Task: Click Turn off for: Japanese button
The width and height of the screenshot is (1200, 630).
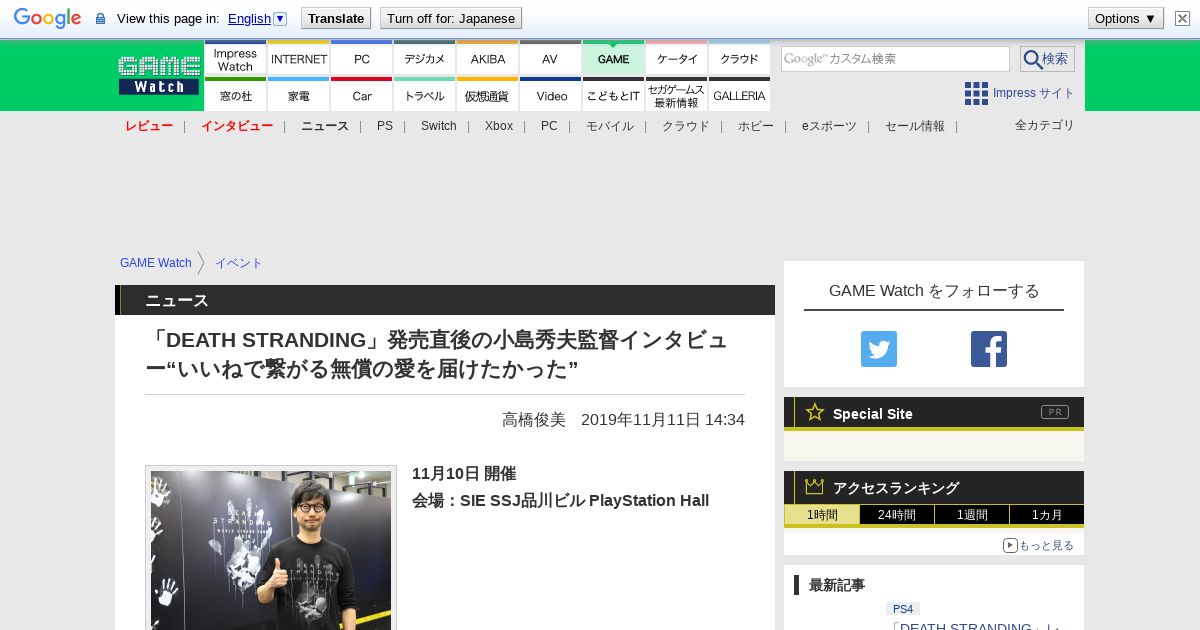Action: (x=451, y=18)
